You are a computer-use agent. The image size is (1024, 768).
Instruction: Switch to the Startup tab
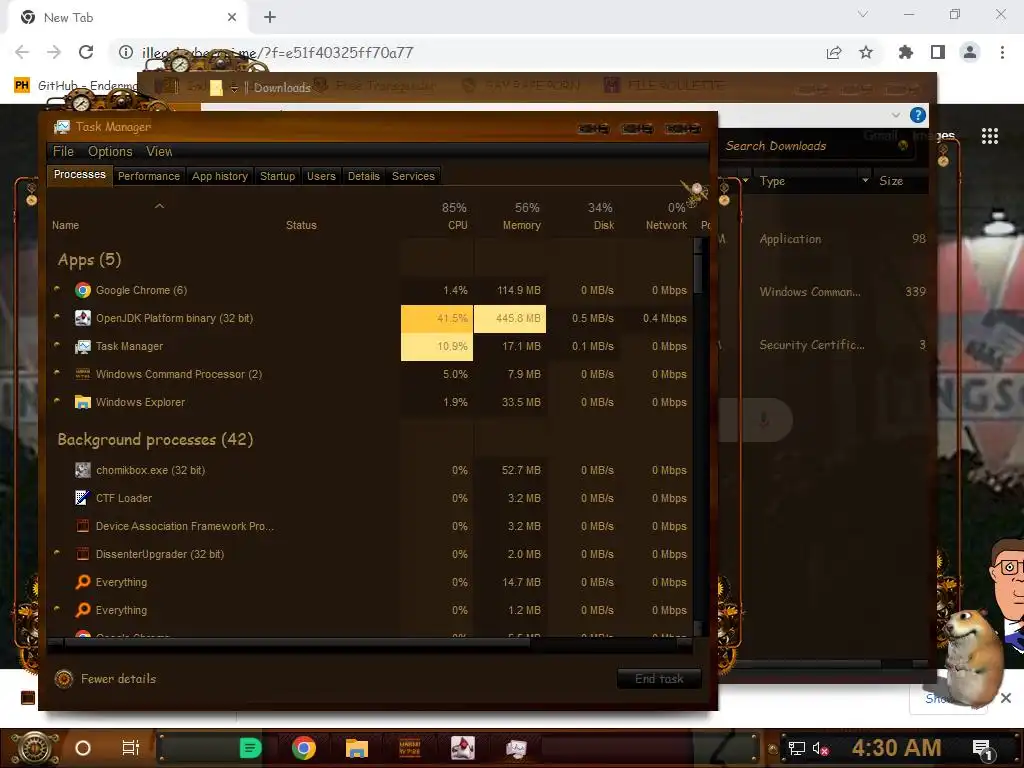278,176
